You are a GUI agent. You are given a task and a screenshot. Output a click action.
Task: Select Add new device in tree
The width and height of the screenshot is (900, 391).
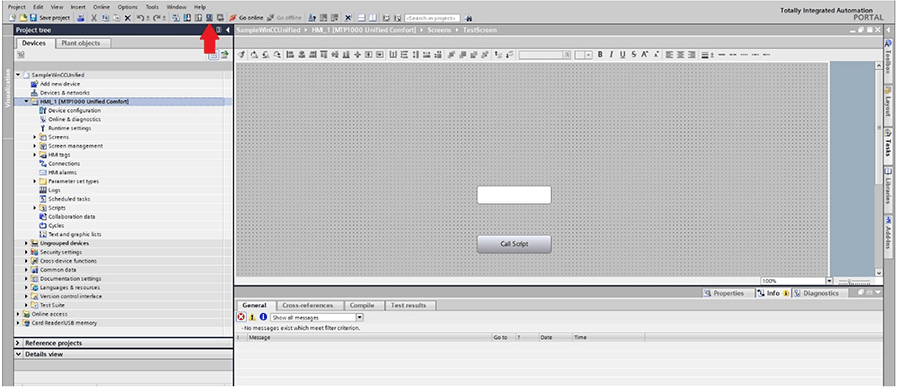click(x=60, y=84)
